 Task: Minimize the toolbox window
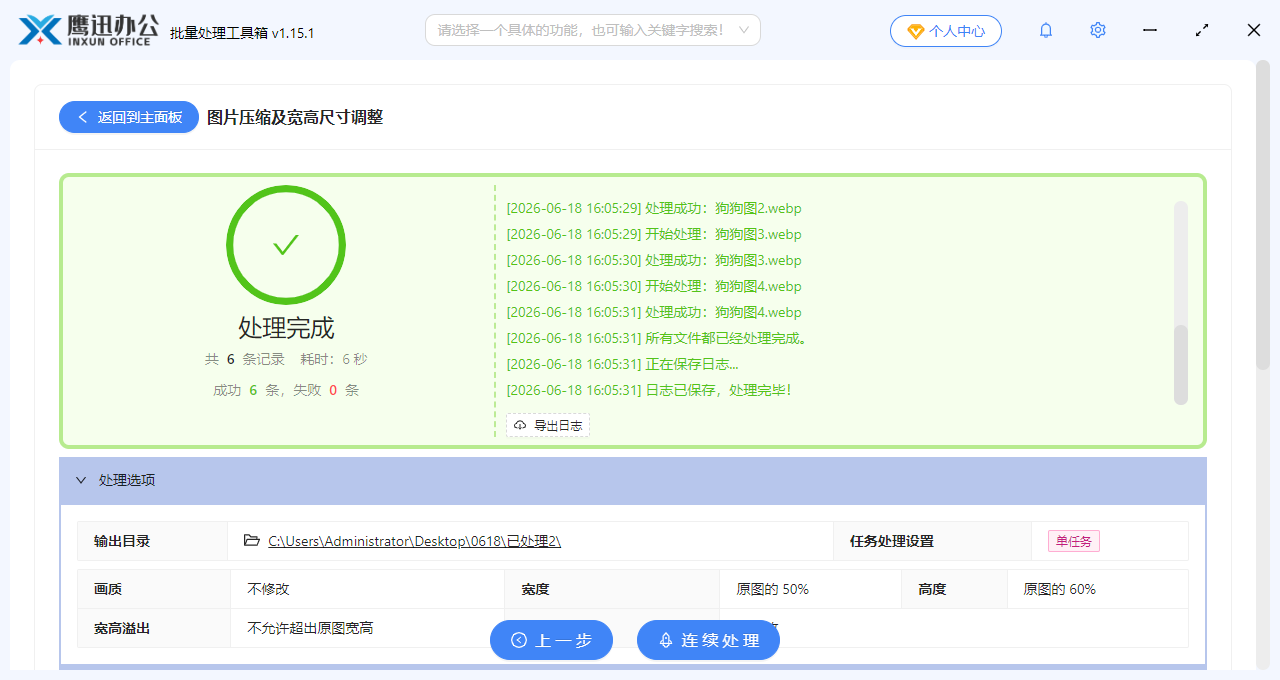1150,30
